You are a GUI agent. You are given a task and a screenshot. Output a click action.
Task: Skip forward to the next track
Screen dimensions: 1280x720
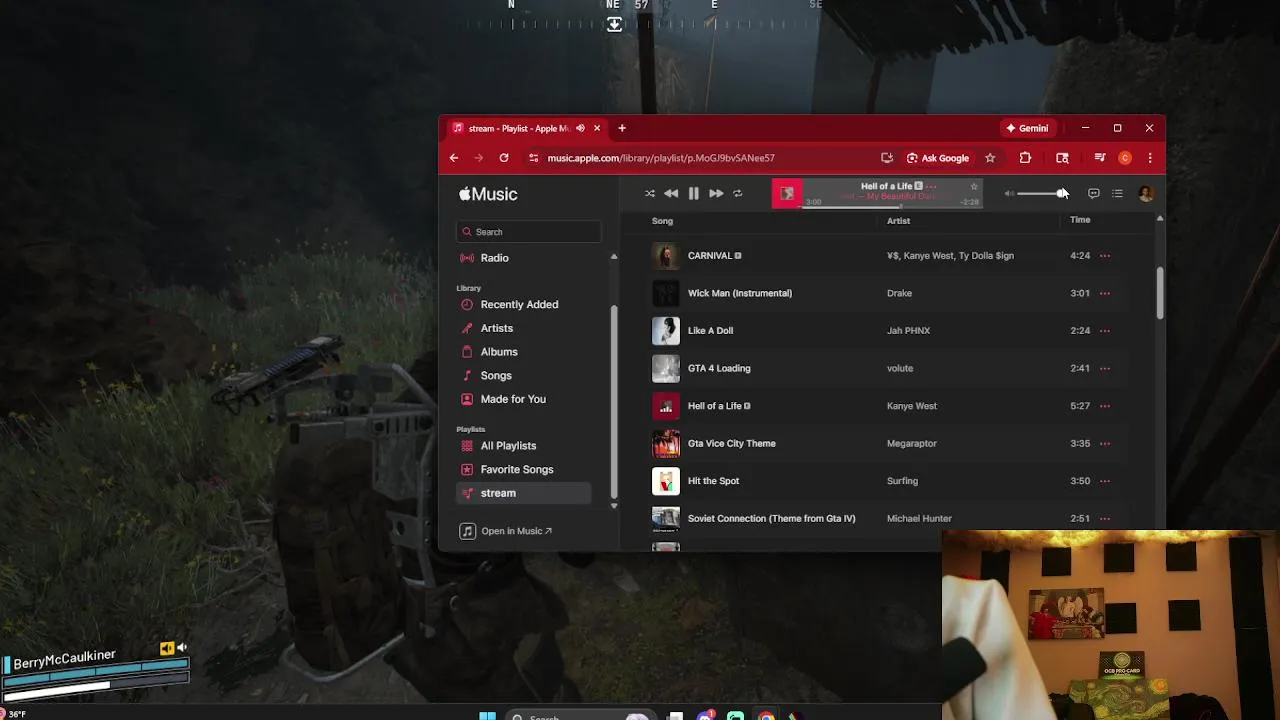tap(716, 194)
